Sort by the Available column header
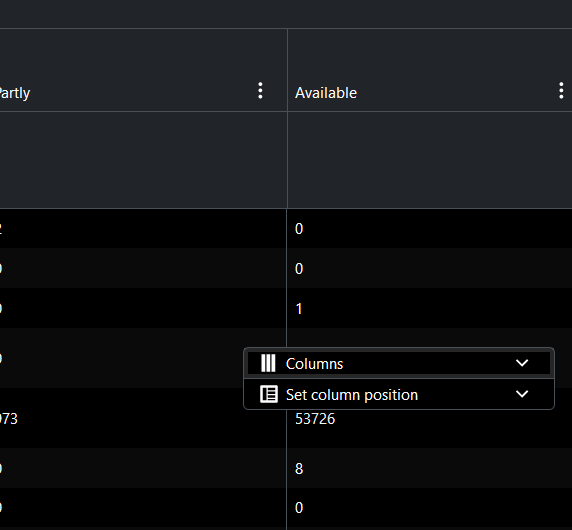572x530 pixels. (x=326, y=93)
